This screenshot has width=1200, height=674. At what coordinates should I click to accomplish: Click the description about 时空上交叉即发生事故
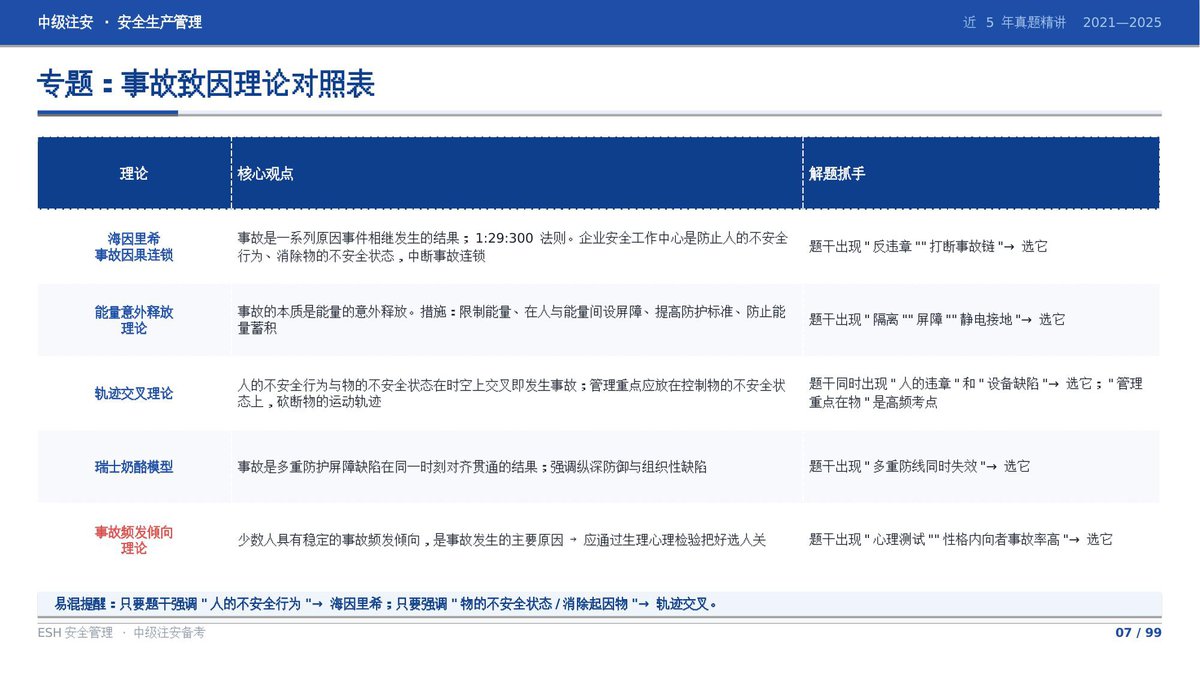tap(517, 393)
